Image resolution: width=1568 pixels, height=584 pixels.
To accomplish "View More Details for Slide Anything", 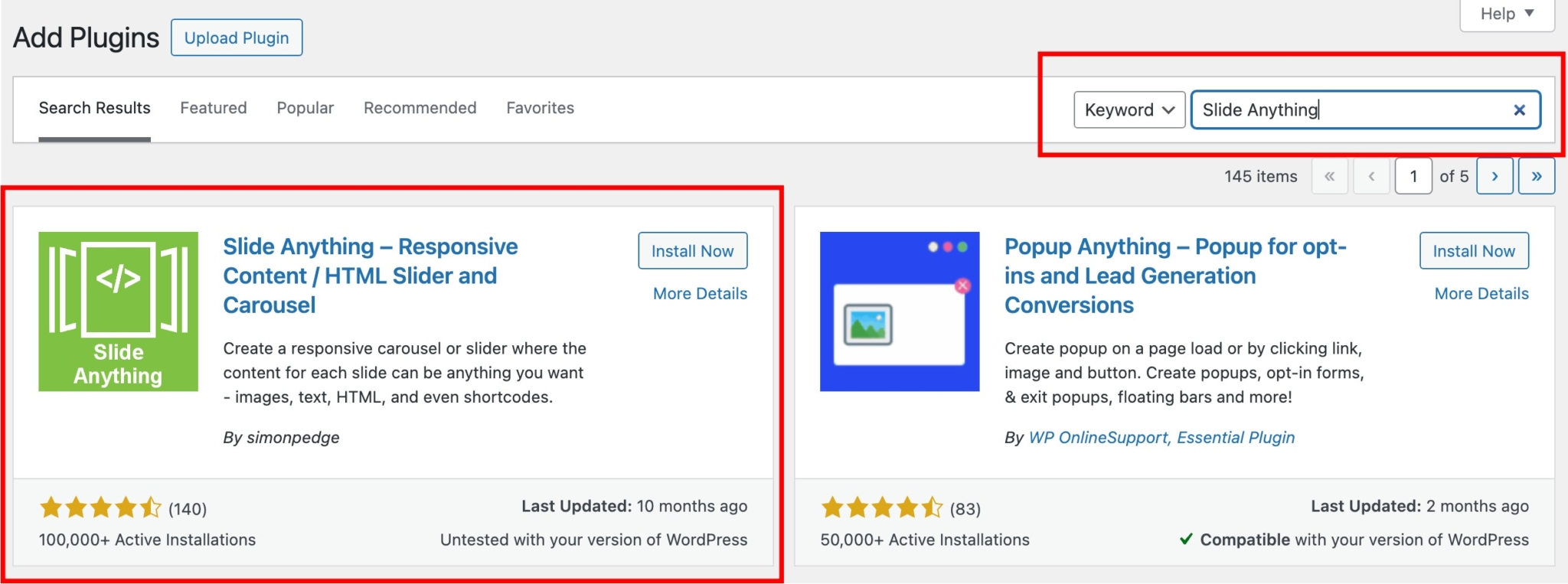I will [701, 294].
